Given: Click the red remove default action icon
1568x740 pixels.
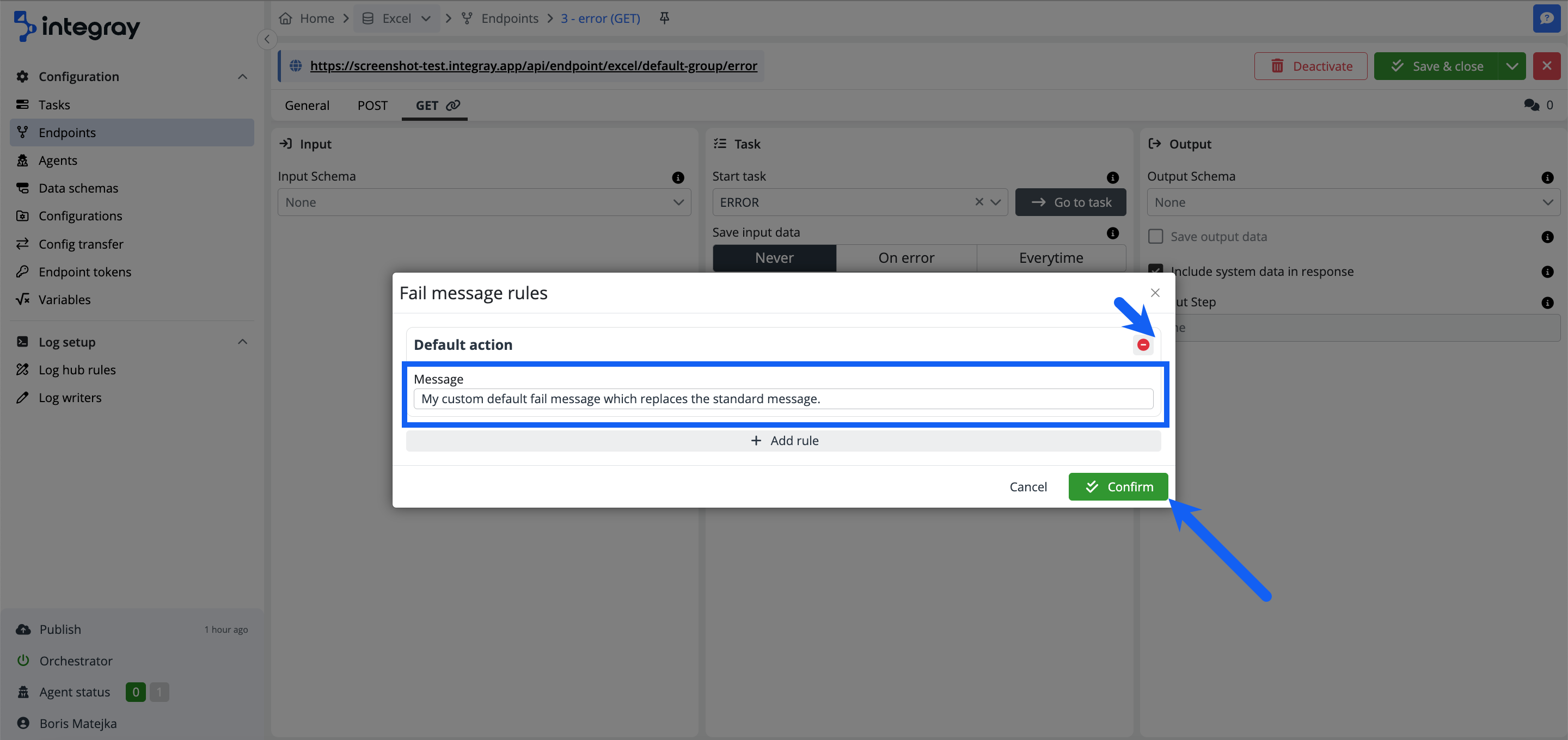Looking at the screenshot, I should click(x=1143, y=345).
